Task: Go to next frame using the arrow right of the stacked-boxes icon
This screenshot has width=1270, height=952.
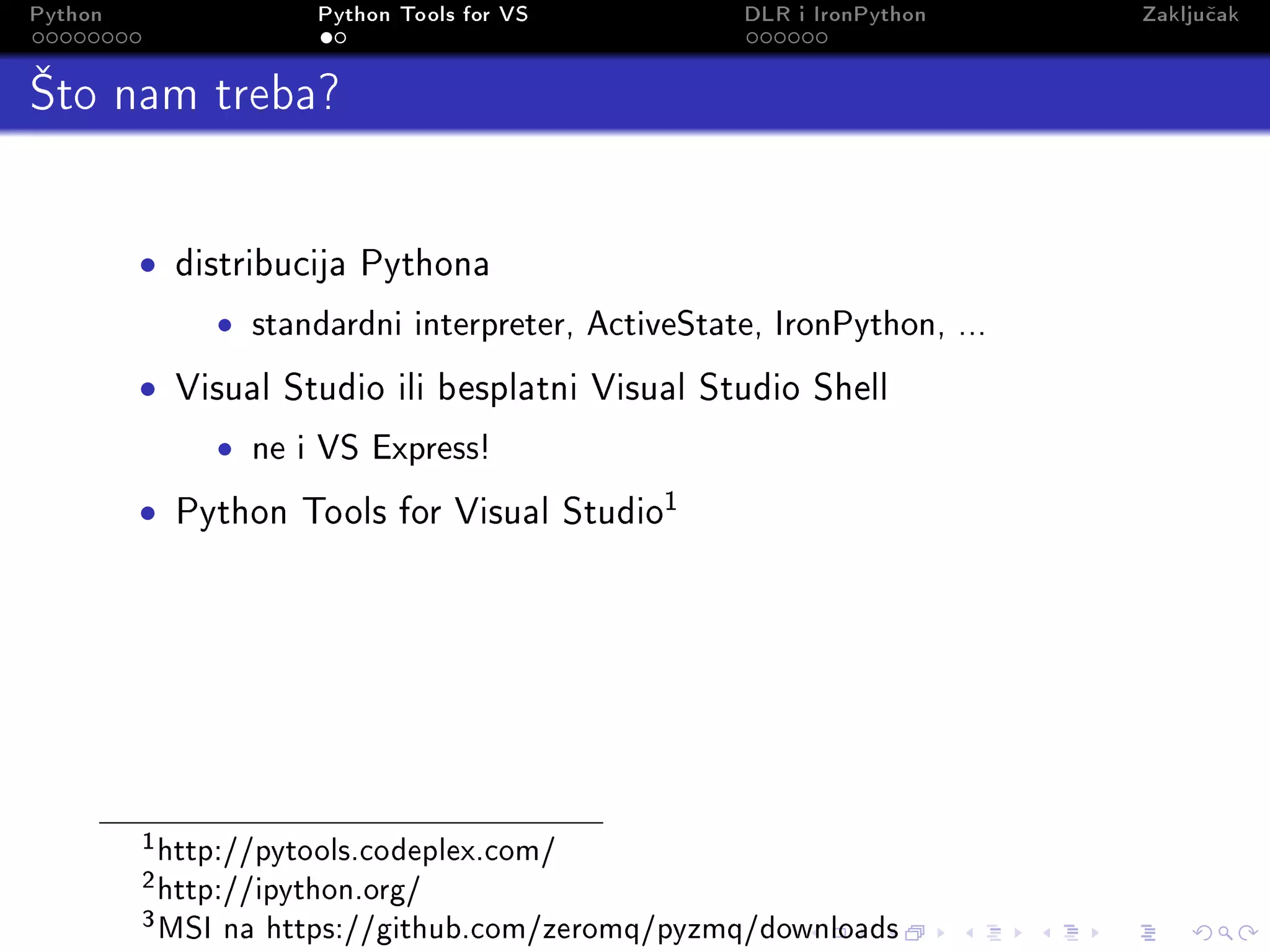Action: pos(941,932)
